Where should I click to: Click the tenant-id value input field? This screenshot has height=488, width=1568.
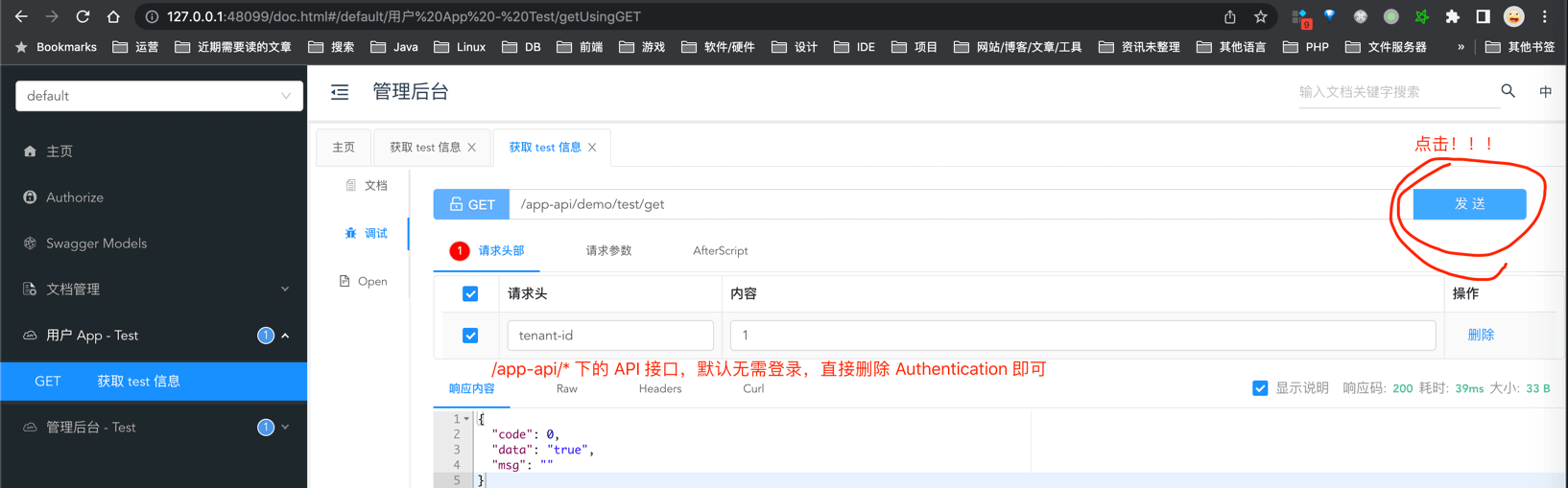pyautogui.click(x=1081, y=336)
